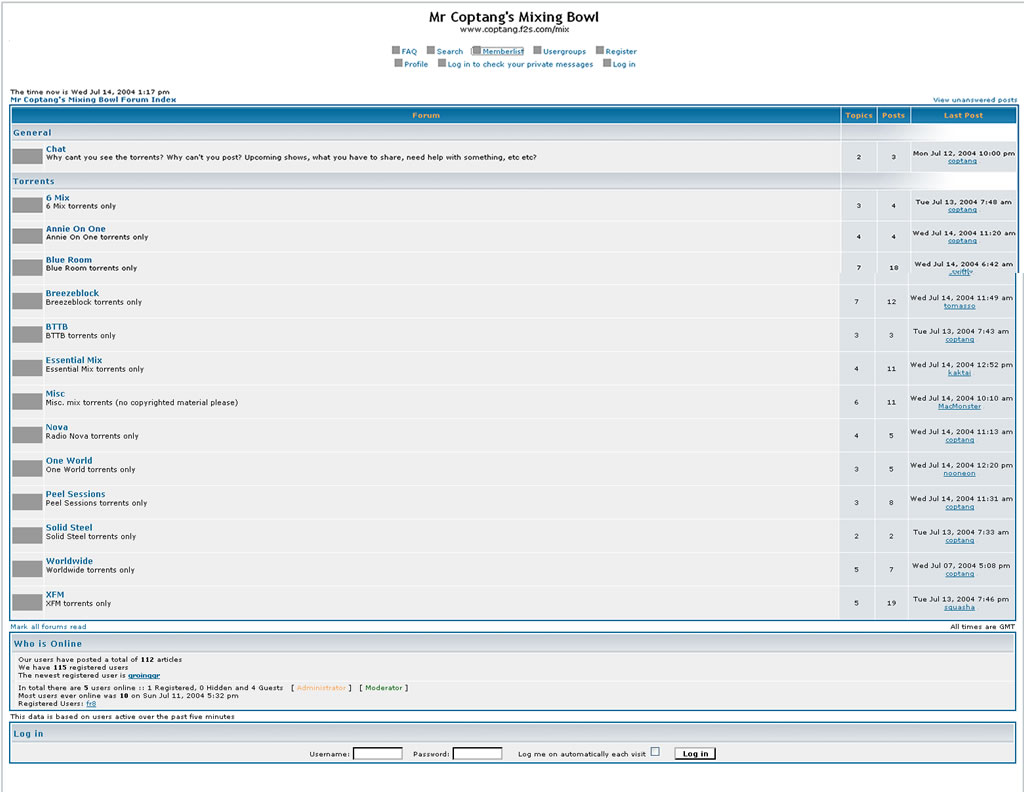
Task: Click the folder icon beside Chat forum
Action: (x=27, y=156)
